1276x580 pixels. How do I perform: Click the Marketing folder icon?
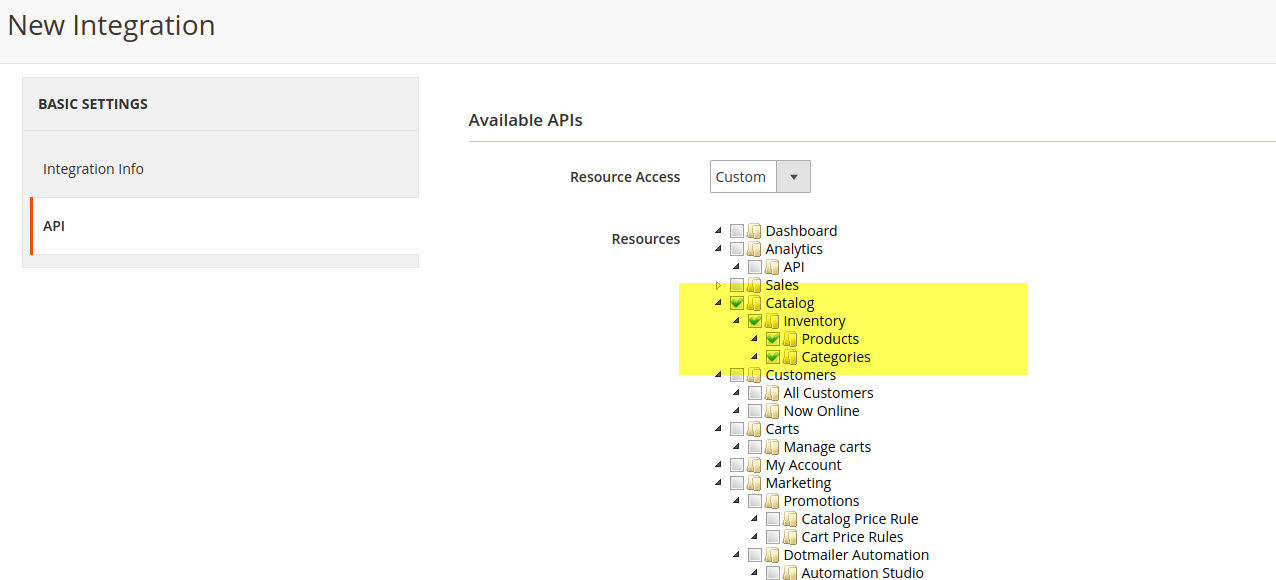point(753,482)
